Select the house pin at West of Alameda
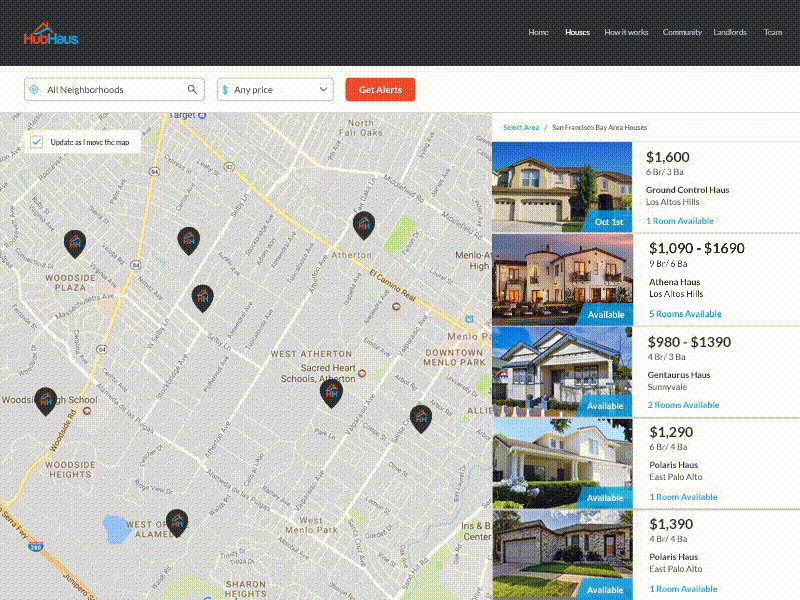Screen dimensions: 800x600 point(177,523)
